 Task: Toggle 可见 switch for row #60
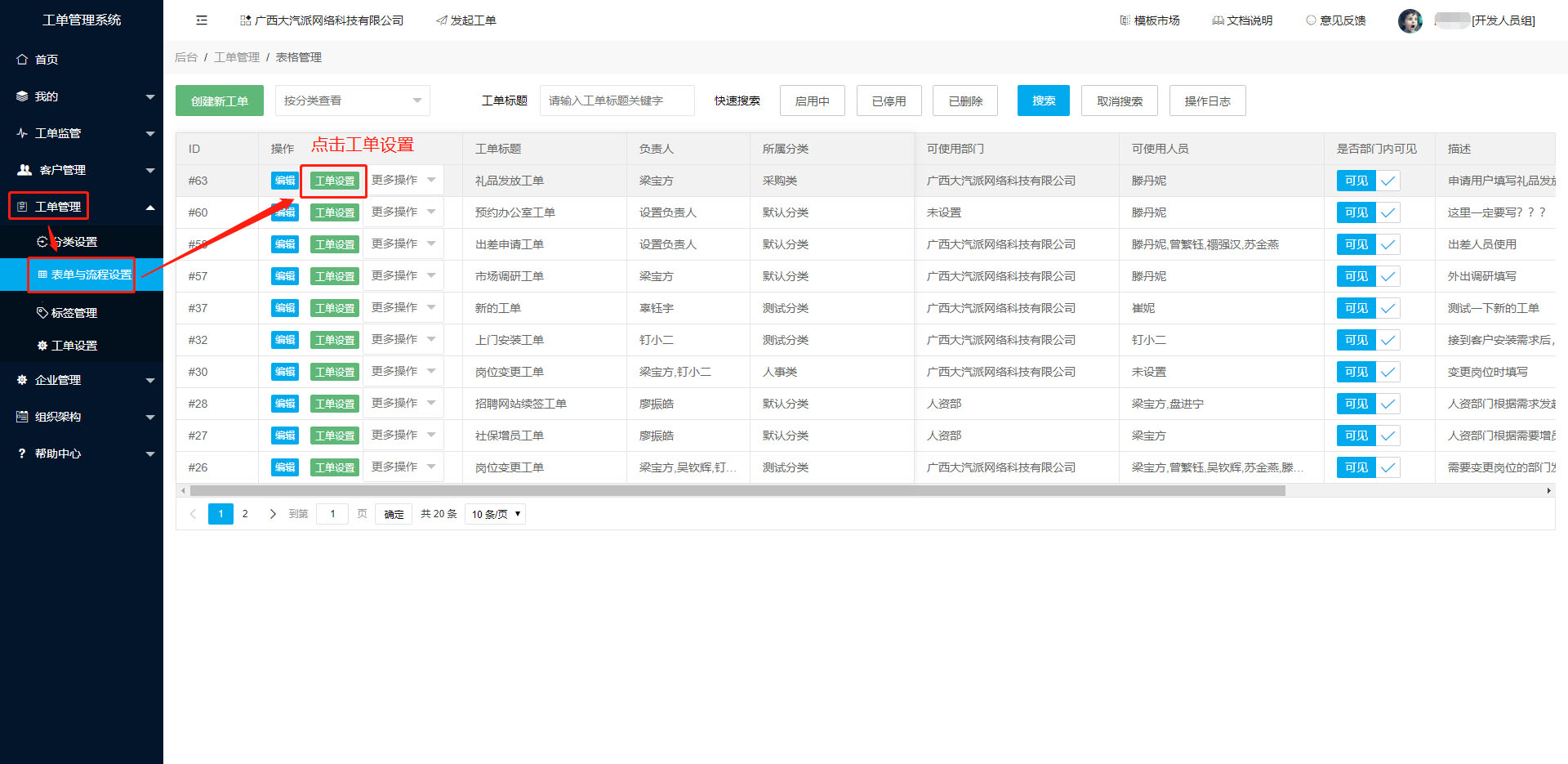pos(1368,212)
